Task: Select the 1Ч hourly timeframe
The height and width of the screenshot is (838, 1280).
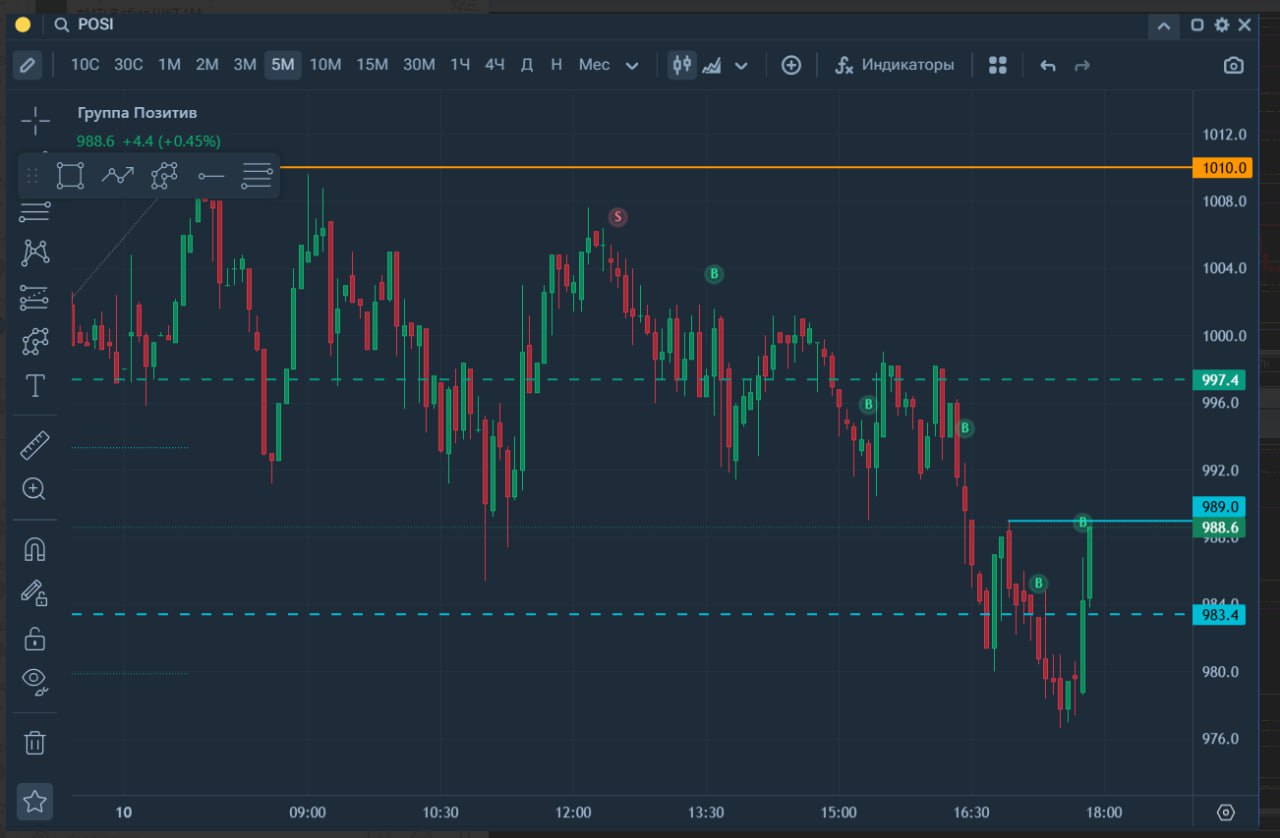Action: coord(460,65)
